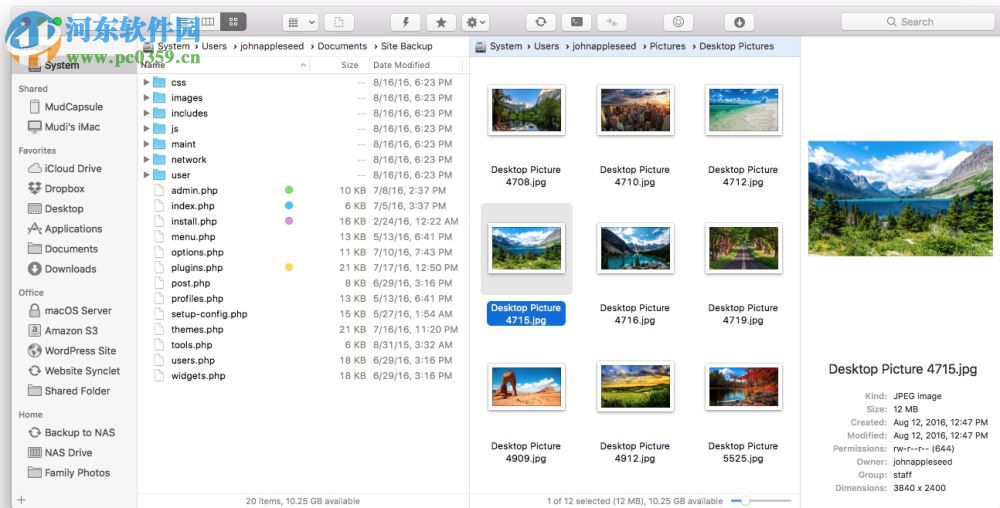Viewport: 1000px width, 508px height.
Task: Adjust the icon size slider
Action: click(761, 501)
